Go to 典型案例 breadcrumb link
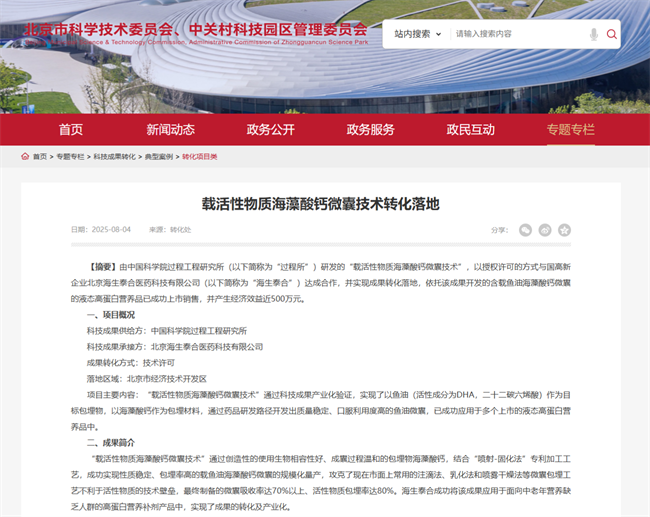This screenshot has height=517, width=650. pyautogui.click(x=159, y=157)
